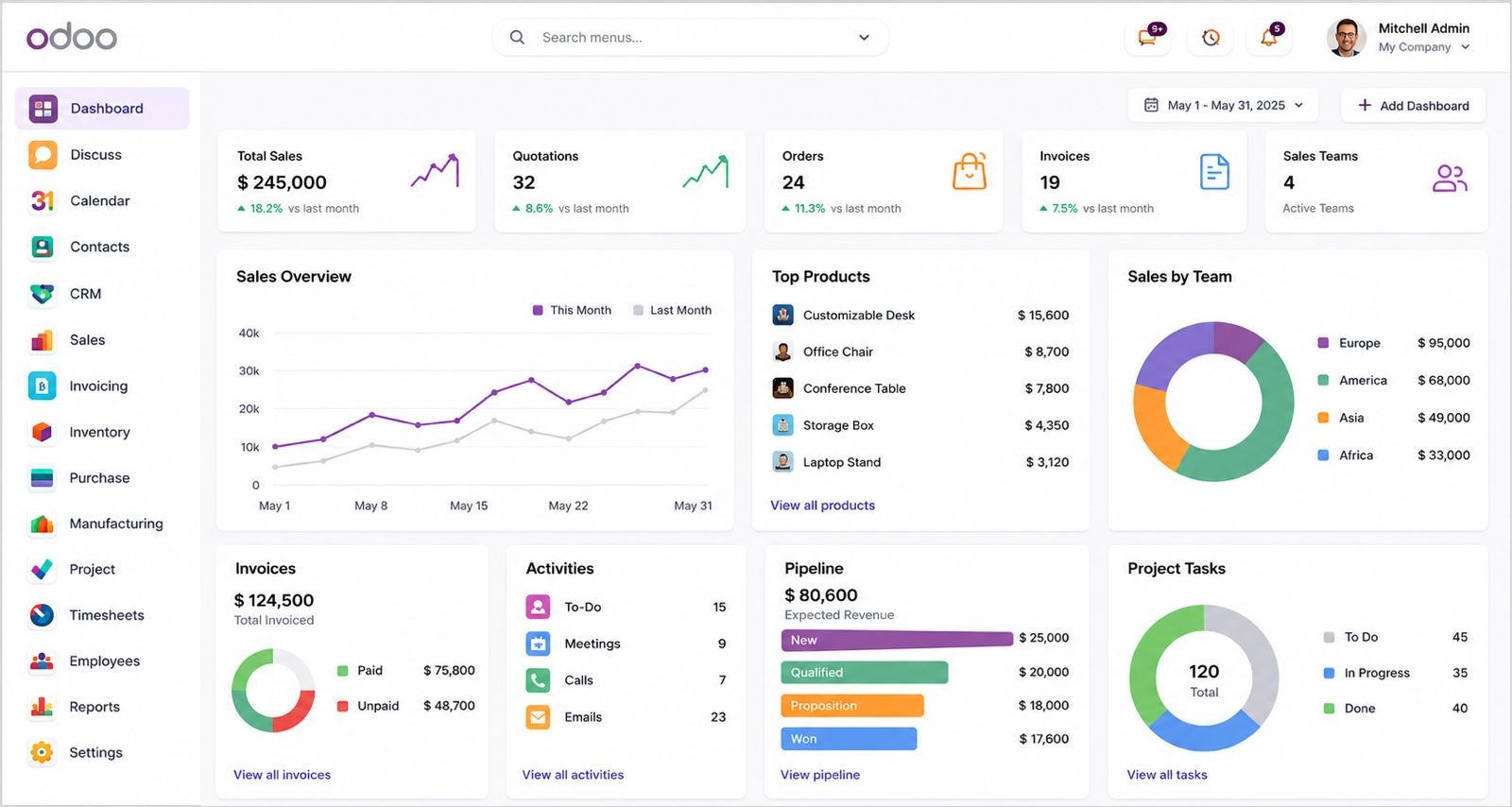Click the 120 Total project tasks donut
Image resolution: width=1512 pixels, height=807 pixels.
pos(1204,678)
